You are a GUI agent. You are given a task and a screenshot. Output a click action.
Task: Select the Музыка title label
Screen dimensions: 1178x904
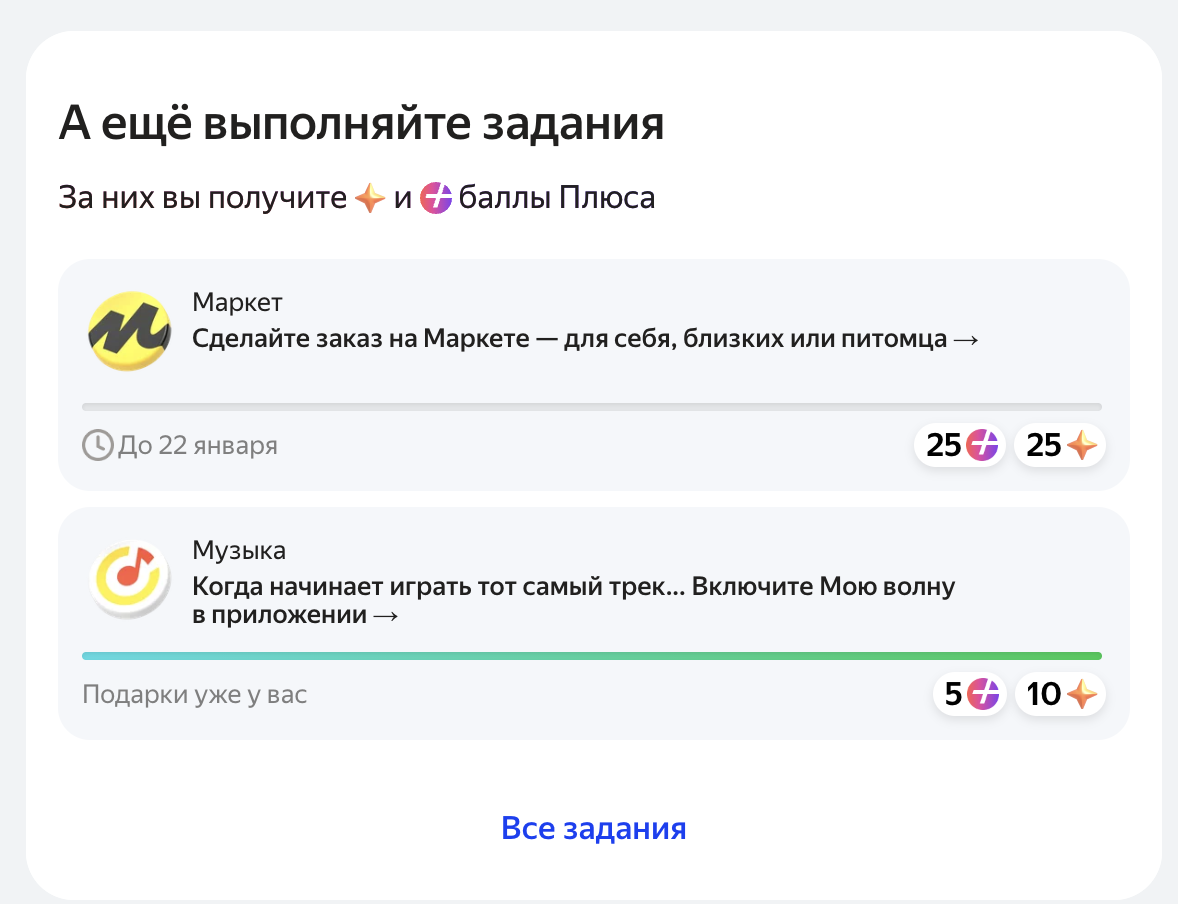click(239, 551)
